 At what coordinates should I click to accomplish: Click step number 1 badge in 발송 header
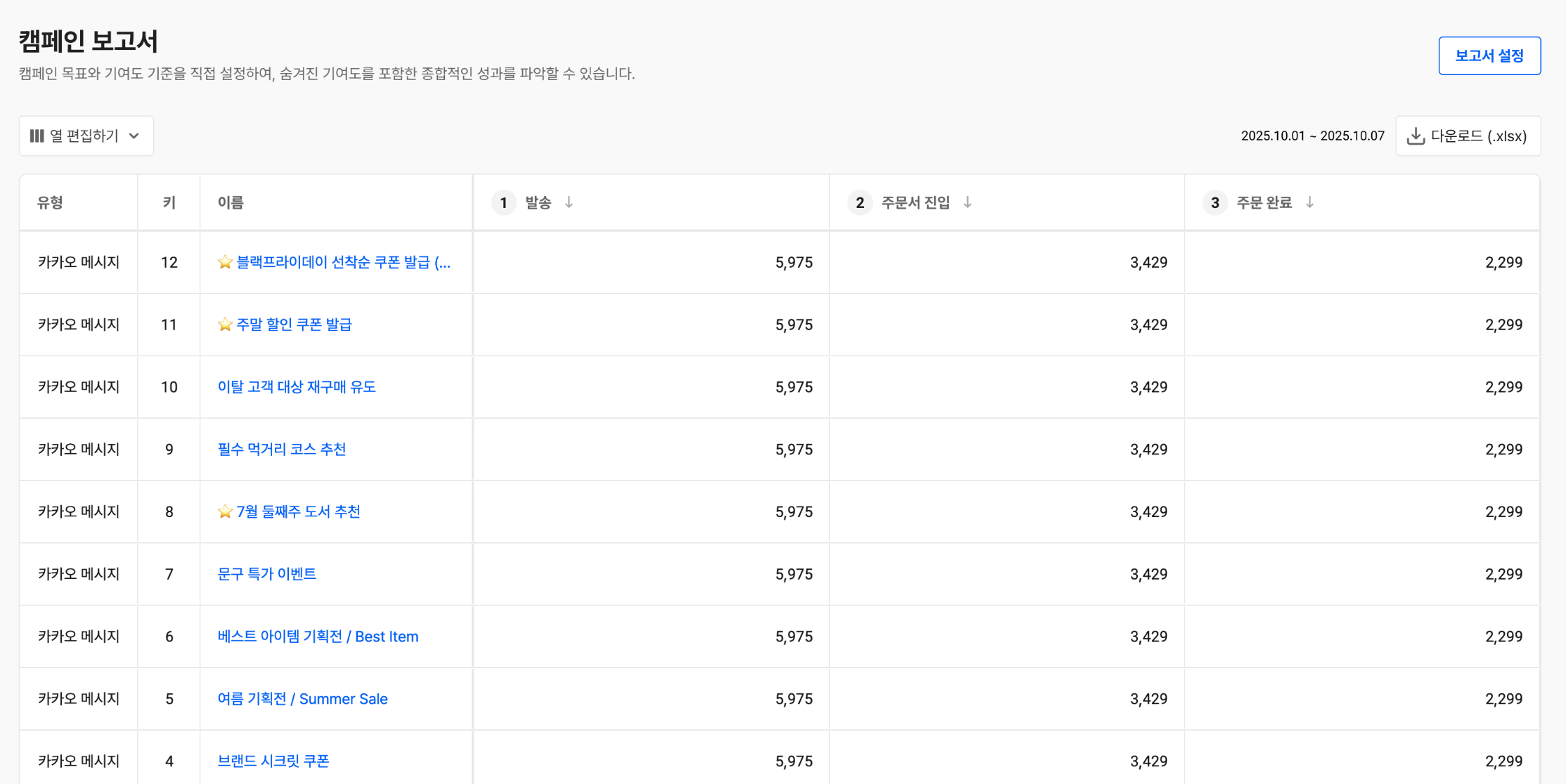click(503, 202)
